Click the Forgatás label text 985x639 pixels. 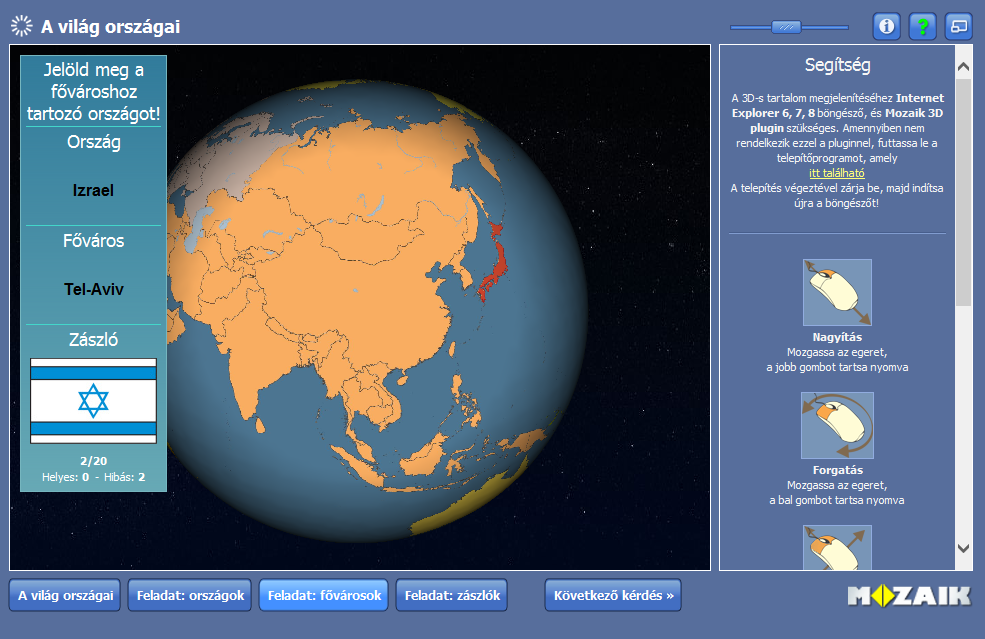click(x=837, y=470)
